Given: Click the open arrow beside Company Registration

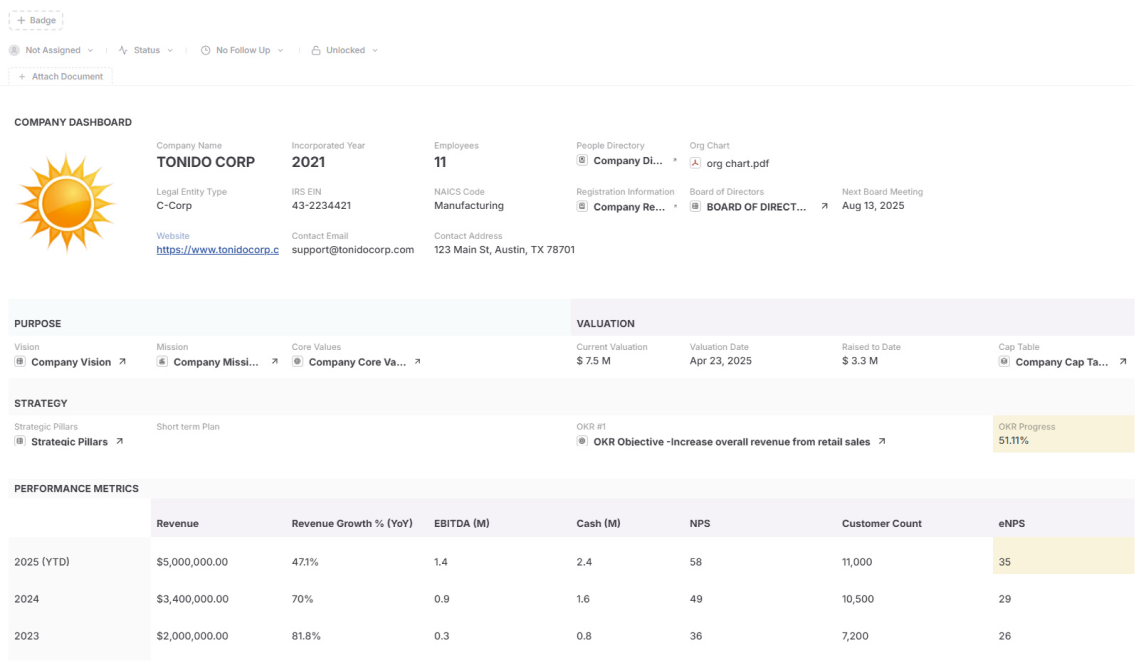Looking at the screenshot, I should (675, 206).
